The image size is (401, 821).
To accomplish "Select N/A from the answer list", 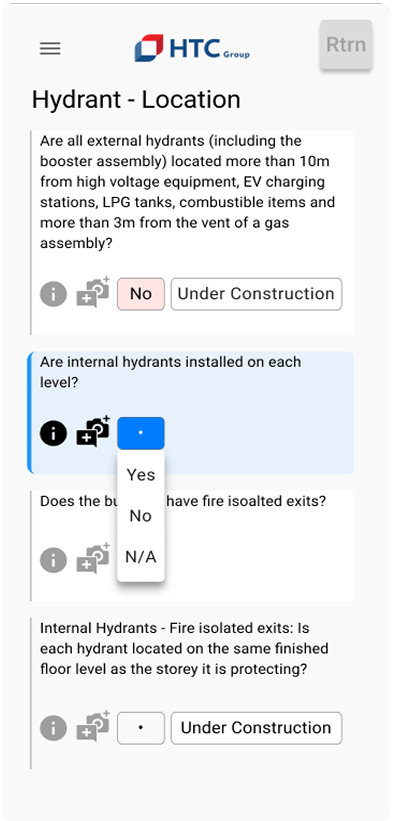I will (x=141, y=558).
